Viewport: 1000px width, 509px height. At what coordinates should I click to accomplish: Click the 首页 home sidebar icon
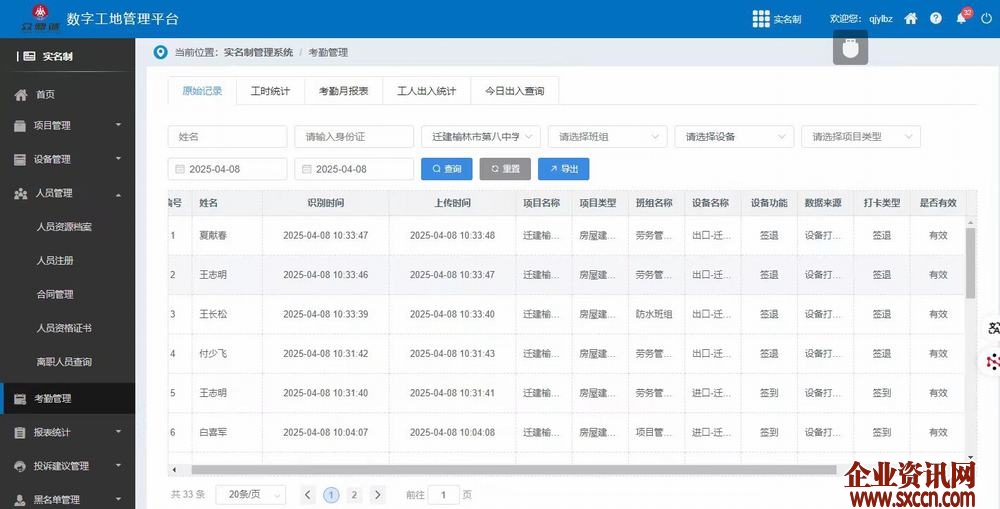[x=21, y=94]
